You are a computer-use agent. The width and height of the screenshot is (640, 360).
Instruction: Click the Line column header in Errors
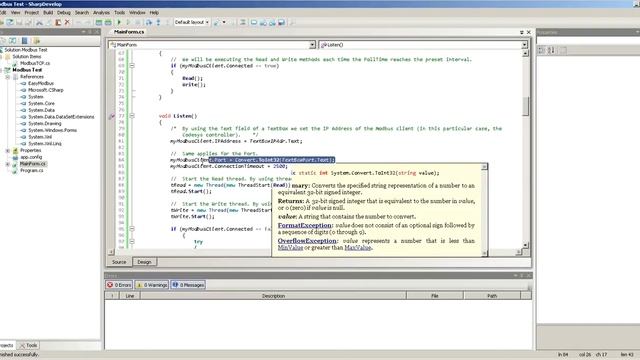[x=130, y=296]
